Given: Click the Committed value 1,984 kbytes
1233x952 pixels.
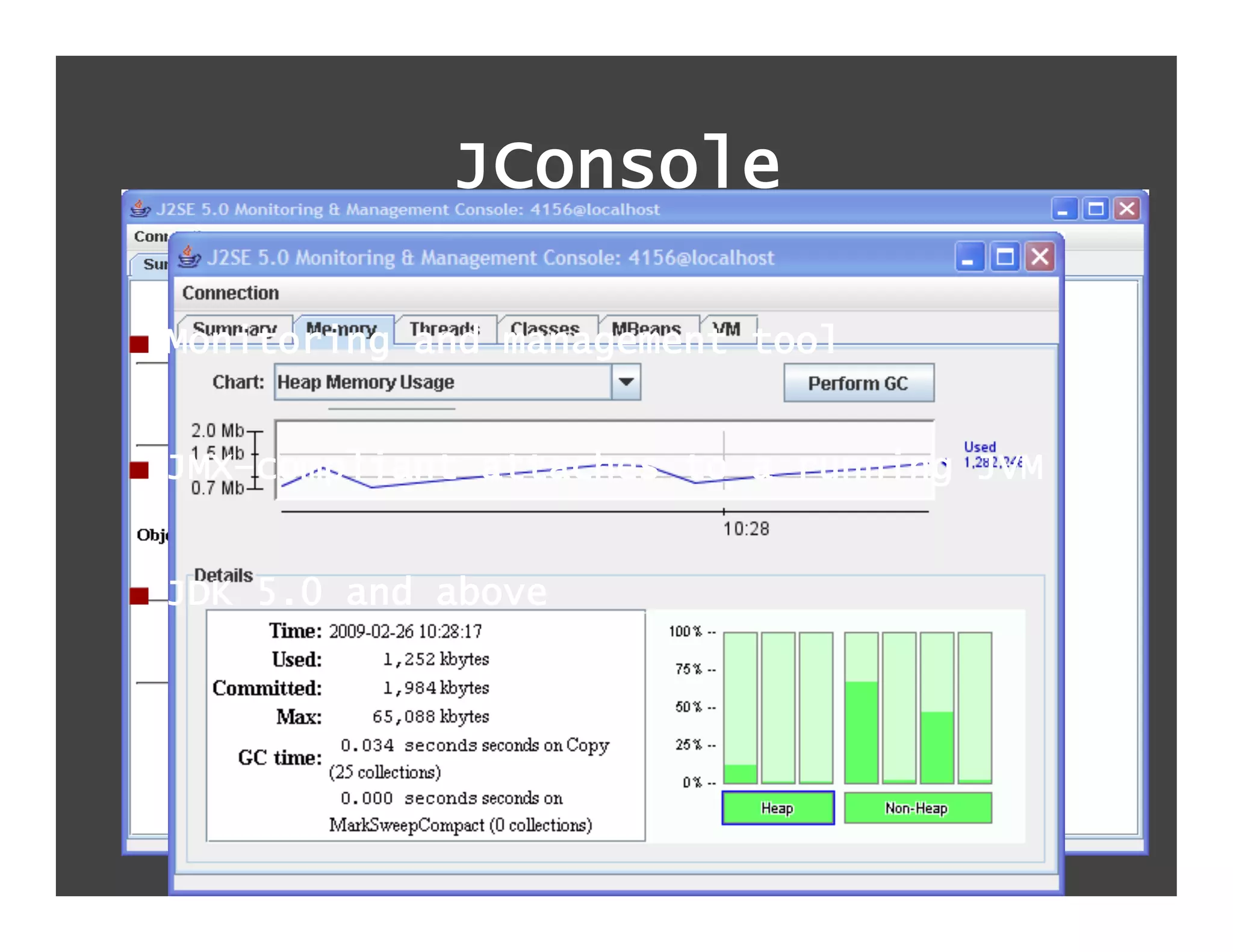Looking at the screenshot, I should tap(436, 688).
